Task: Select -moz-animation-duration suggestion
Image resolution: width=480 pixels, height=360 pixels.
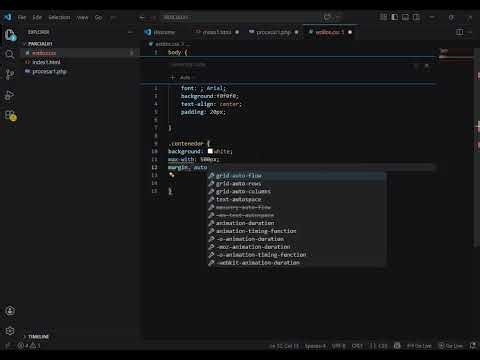Action: coord(297,247)
